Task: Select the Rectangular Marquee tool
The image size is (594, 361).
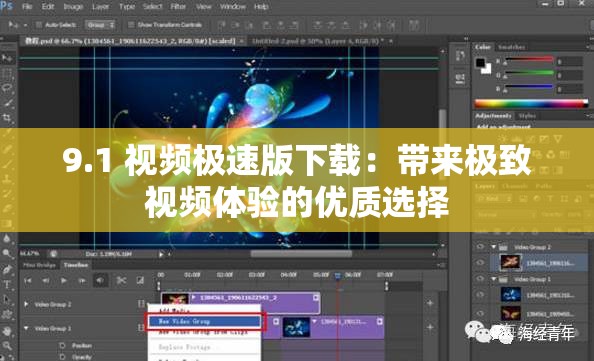Action: [x=7, y=73]
